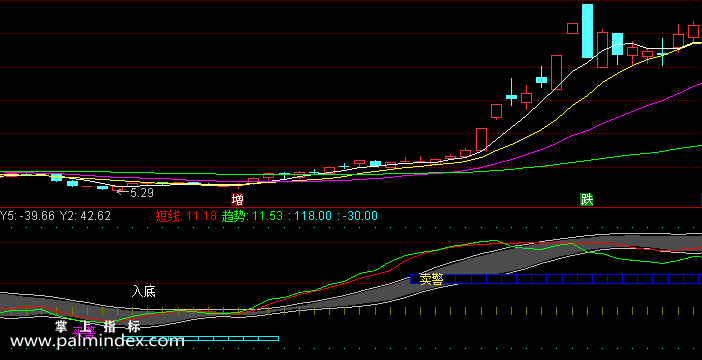This screenshot has width=702, height=360.
Task: Click the 掌上指标 watermark text
Action: [x=98, y=326]
